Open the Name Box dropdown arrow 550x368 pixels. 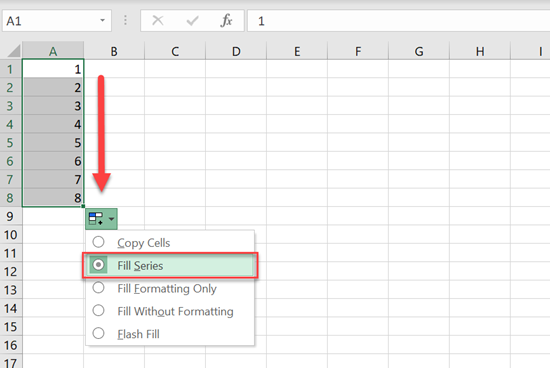[x=102, y=20]
